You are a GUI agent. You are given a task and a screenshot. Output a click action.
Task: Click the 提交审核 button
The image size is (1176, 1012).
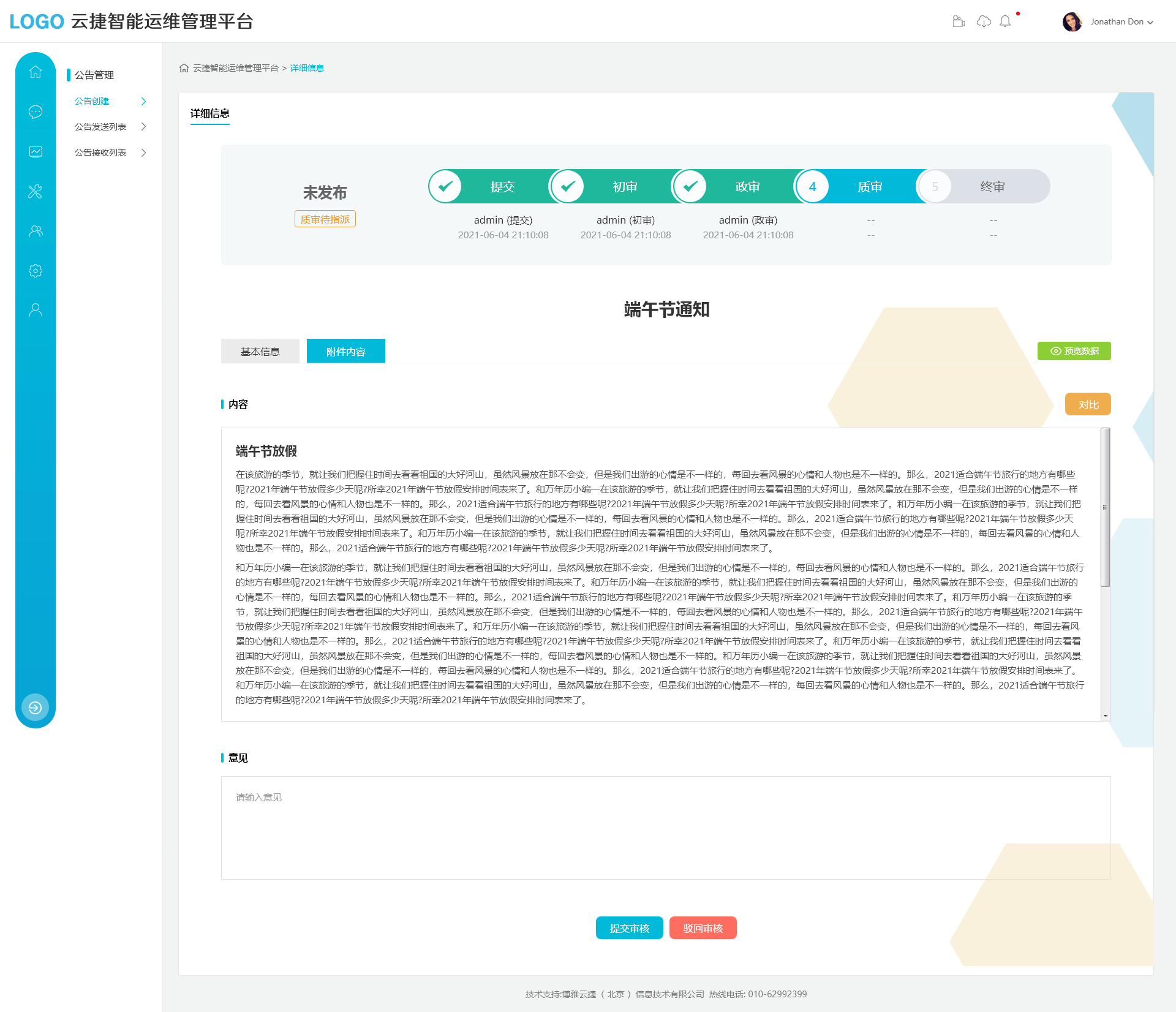click(x=629, y=928)
